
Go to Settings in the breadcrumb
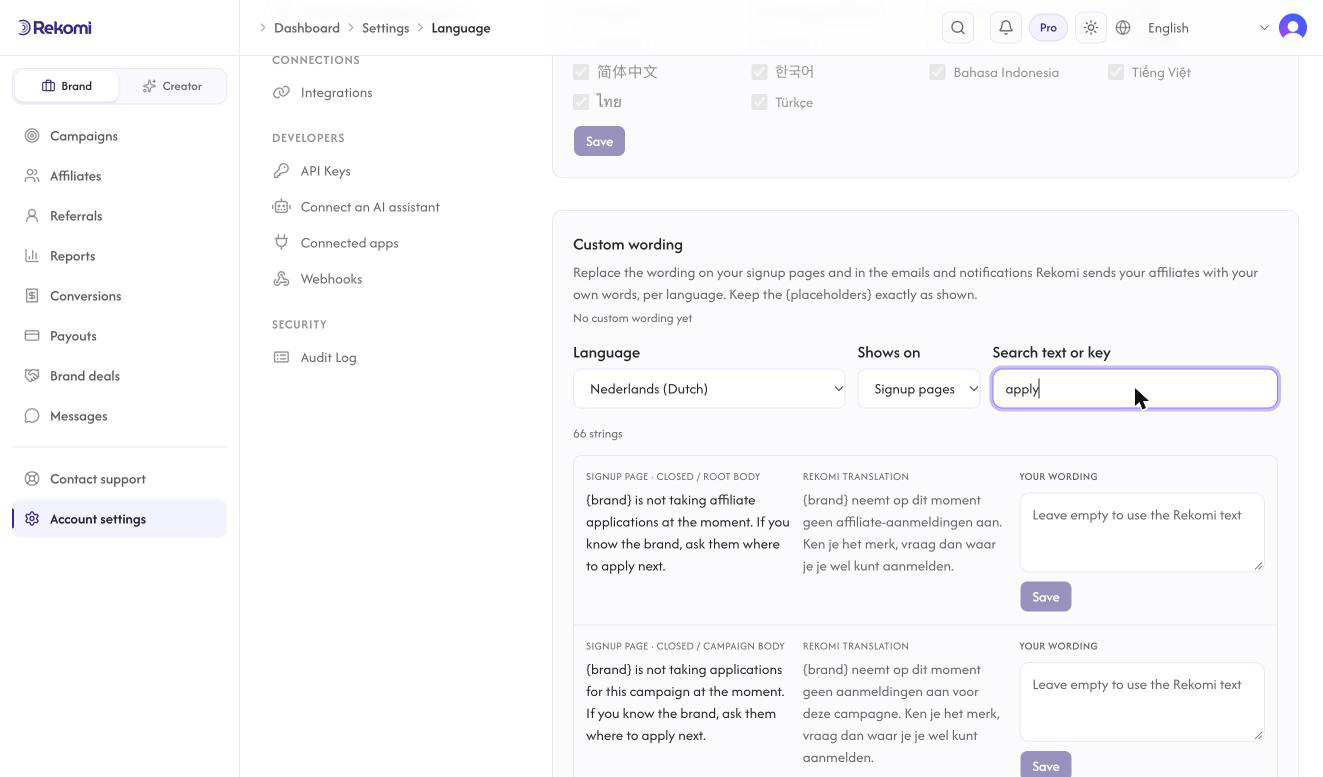click(386, 28)
